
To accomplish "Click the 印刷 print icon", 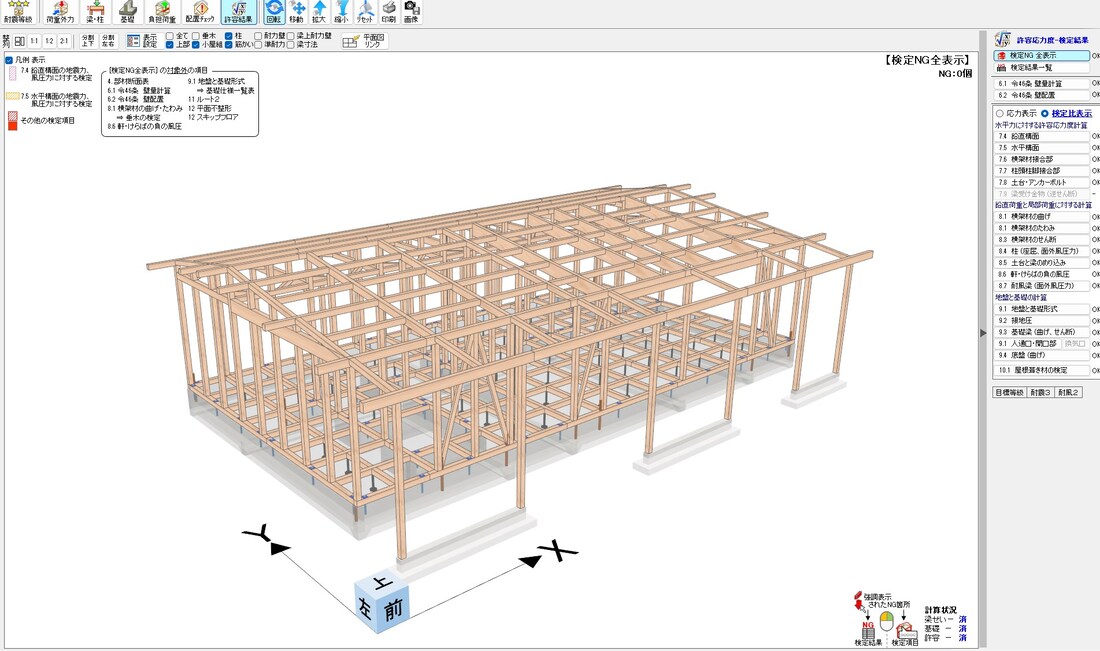I will (389, 12).
